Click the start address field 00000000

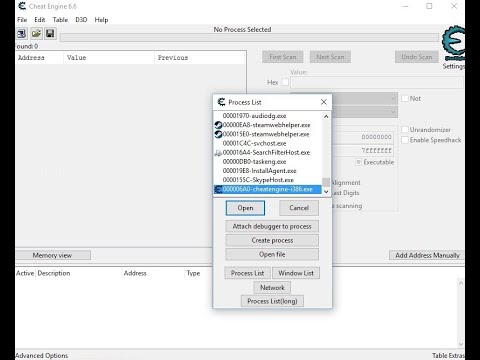[364, 137]
